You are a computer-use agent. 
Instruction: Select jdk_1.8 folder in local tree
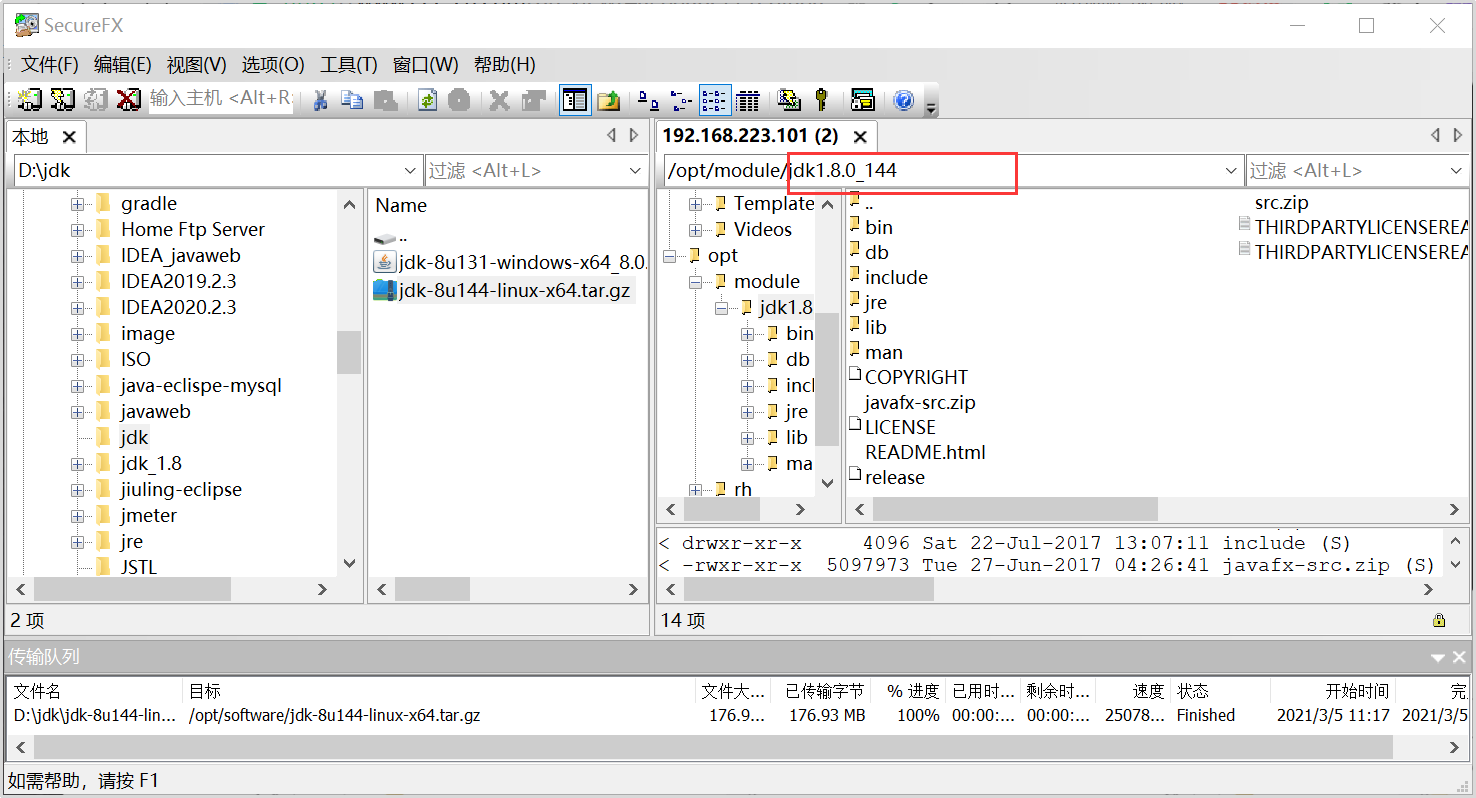pyautogui.click(x=150, y=464)
